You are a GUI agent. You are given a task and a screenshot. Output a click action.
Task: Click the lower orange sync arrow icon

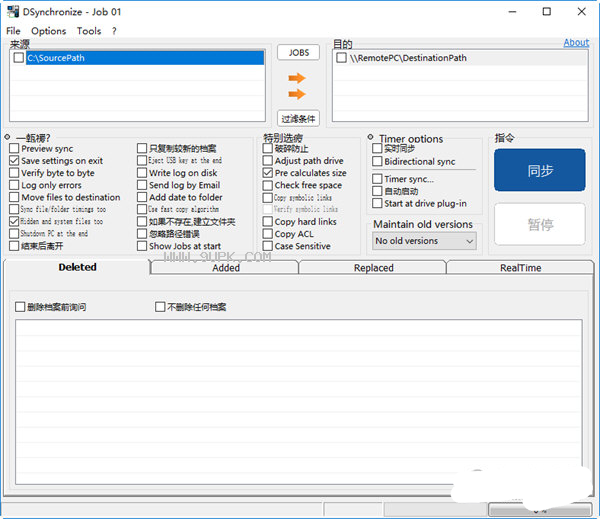tap(297, 94)
